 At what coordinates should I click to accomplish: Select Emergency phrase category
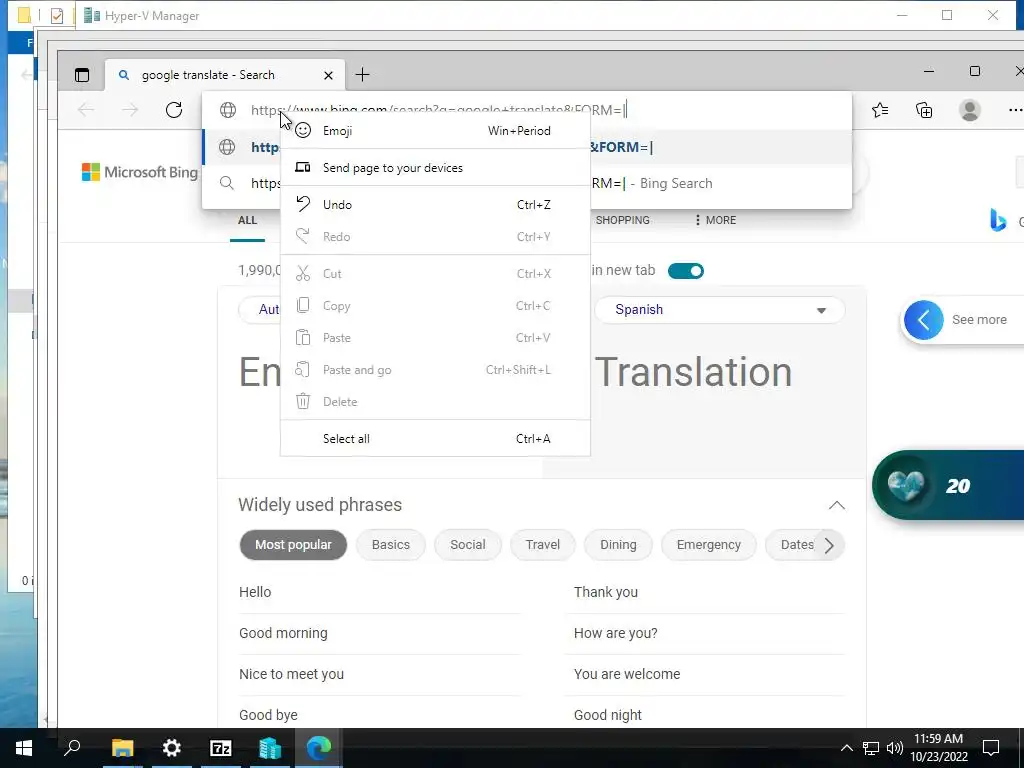click(x=709, y=545)
